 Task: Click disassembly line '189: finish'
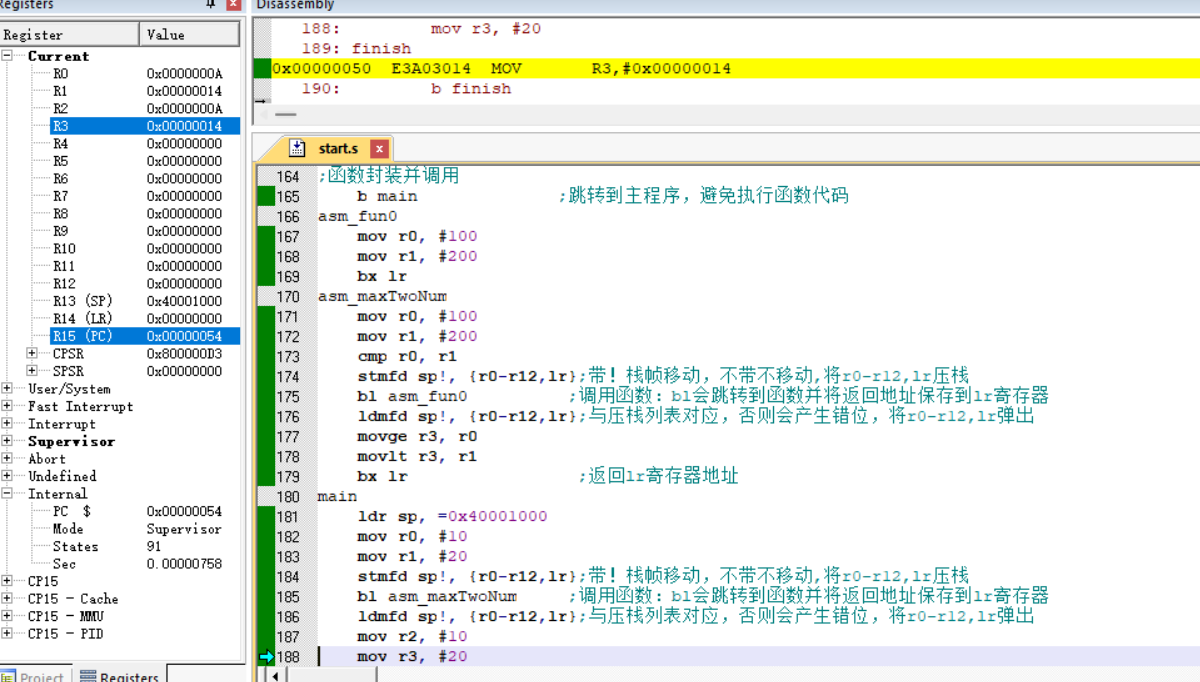click(x=357, y=48)
